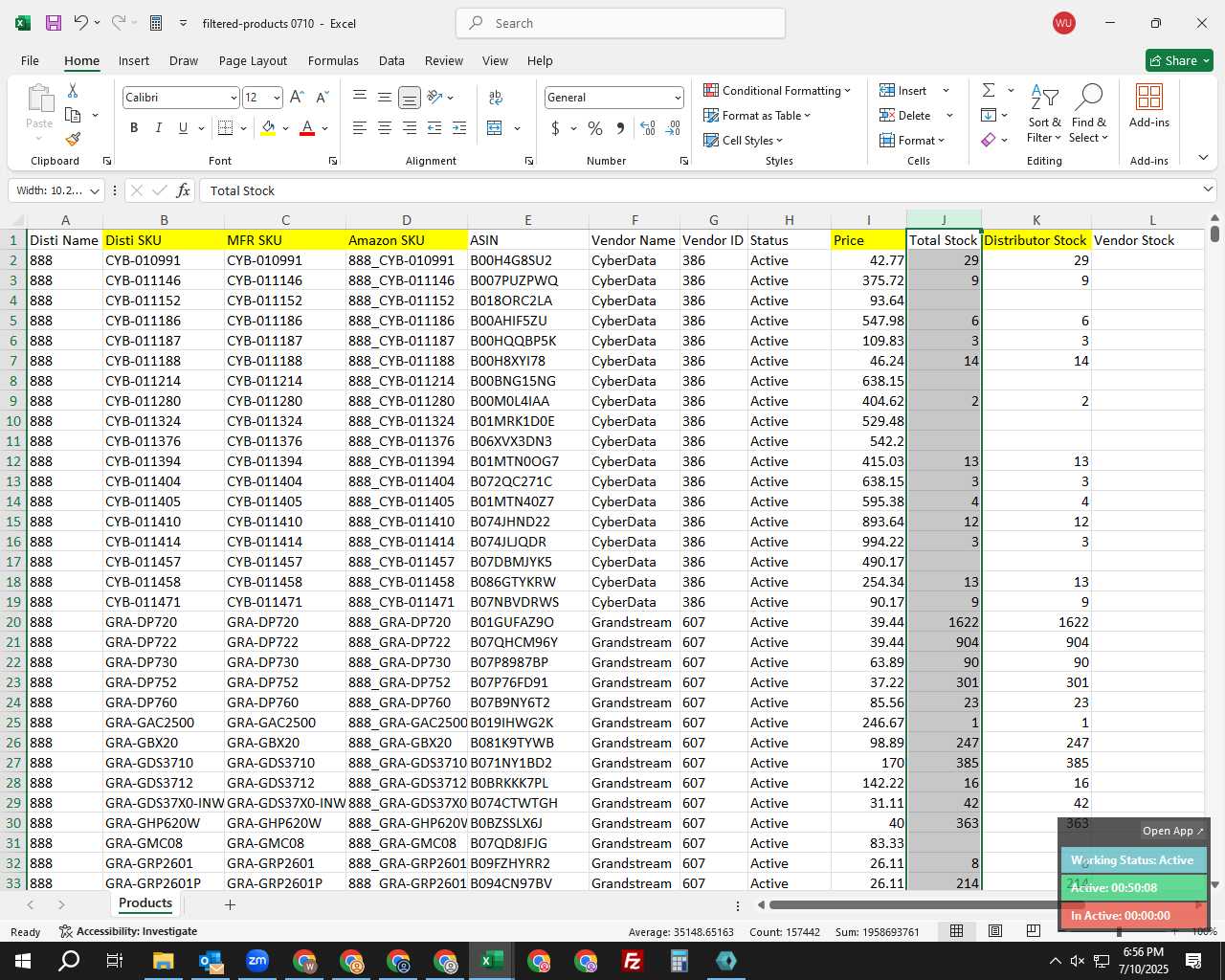Click the Merge & Center icon
This screenshot has width=1225, height=980.
(495, 127)
